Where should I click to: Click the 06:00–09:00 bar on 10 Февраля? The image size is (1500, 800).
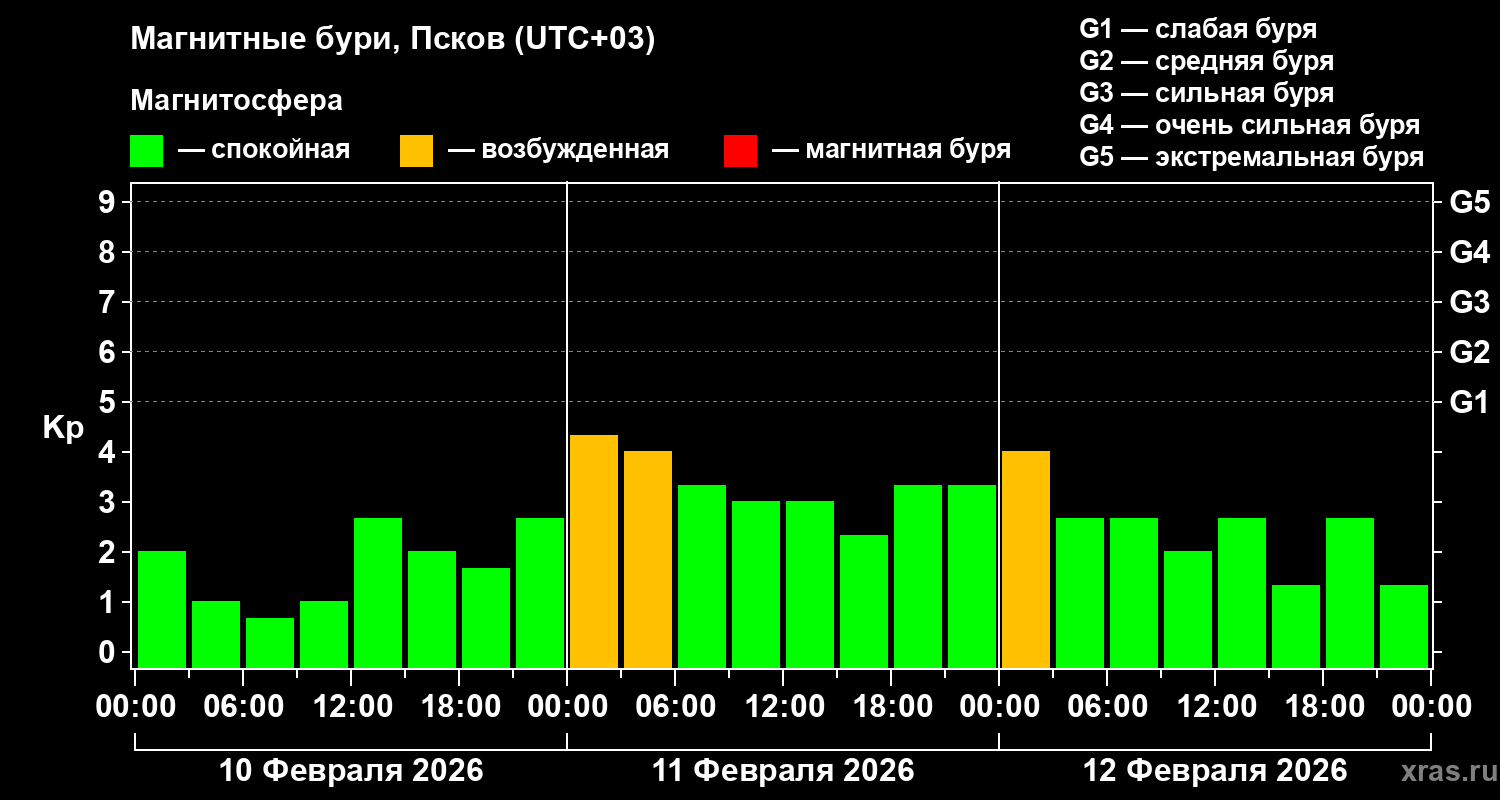[270, 643]
